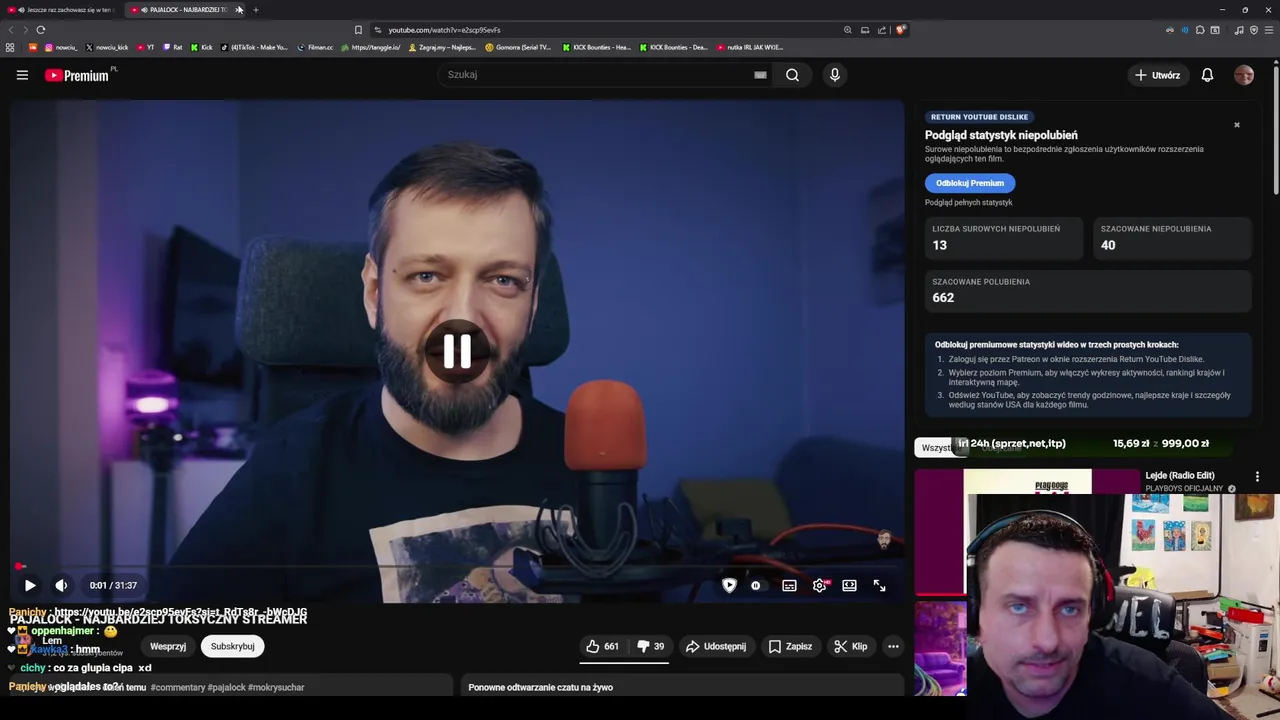Dislike the video showing 39
The image size is (1280, 720).
pyautogui.click(x=651, y=647)
